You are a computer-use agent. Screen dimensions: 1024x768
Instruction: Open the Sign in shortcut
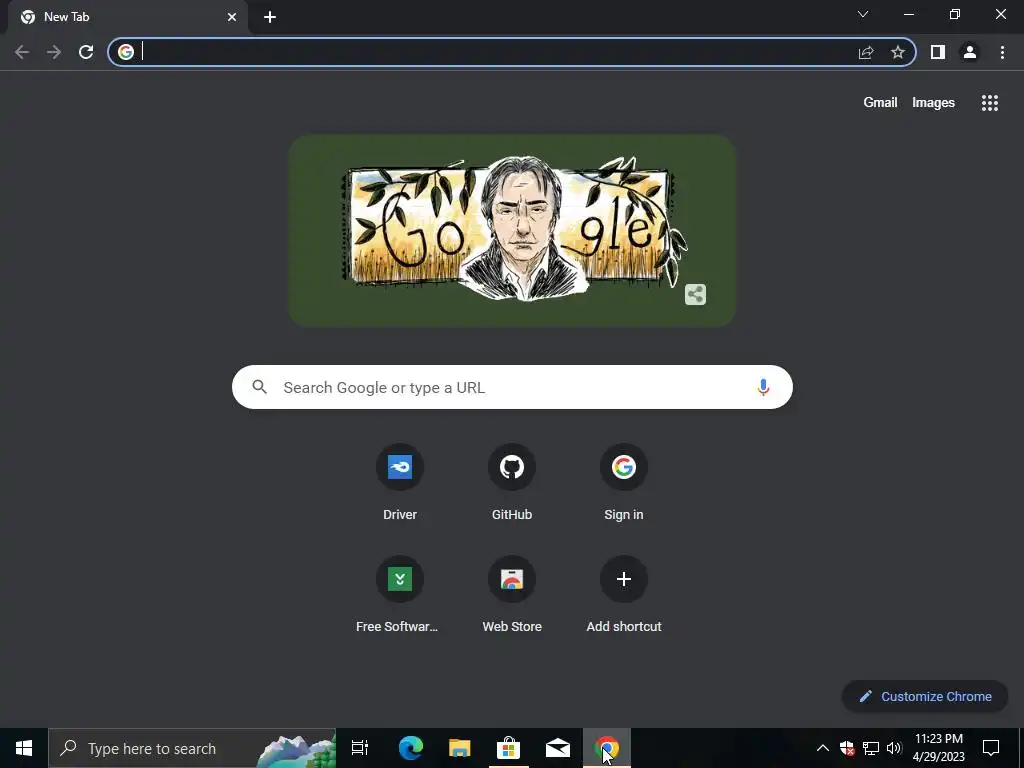point(624,483)
